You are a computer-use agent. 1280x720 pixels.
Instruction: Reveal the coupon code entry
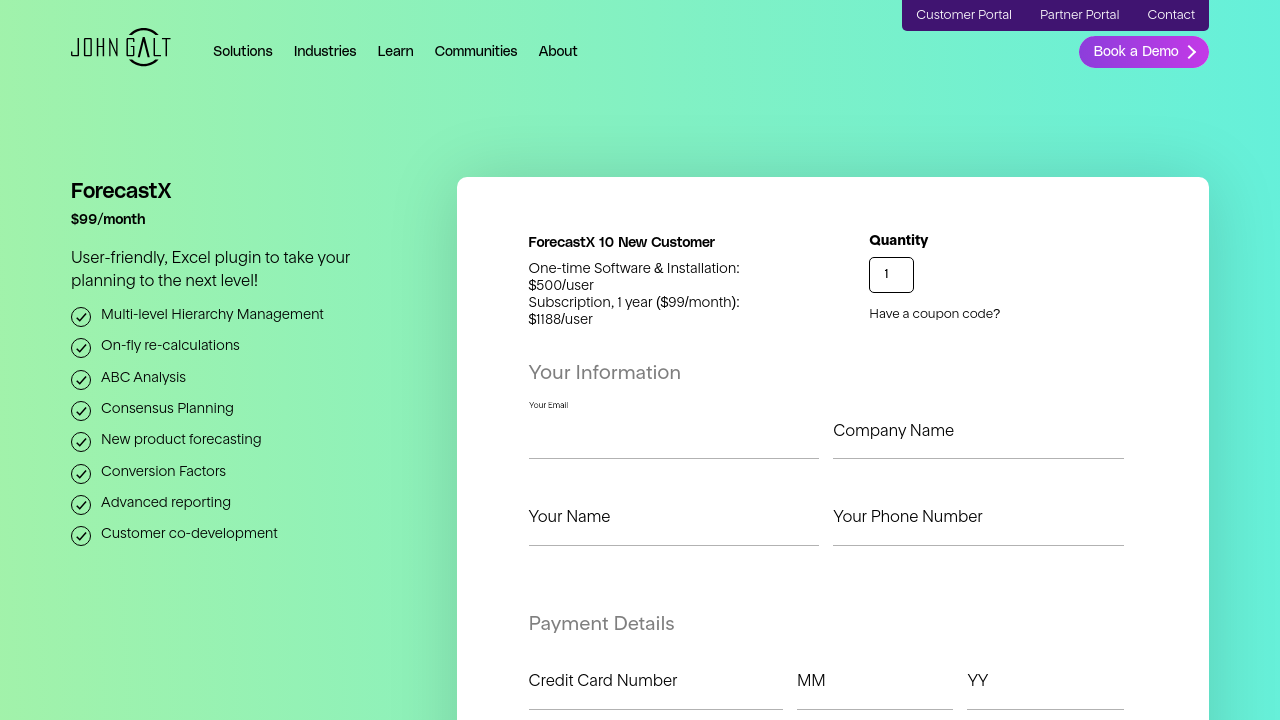coord(934,314)
